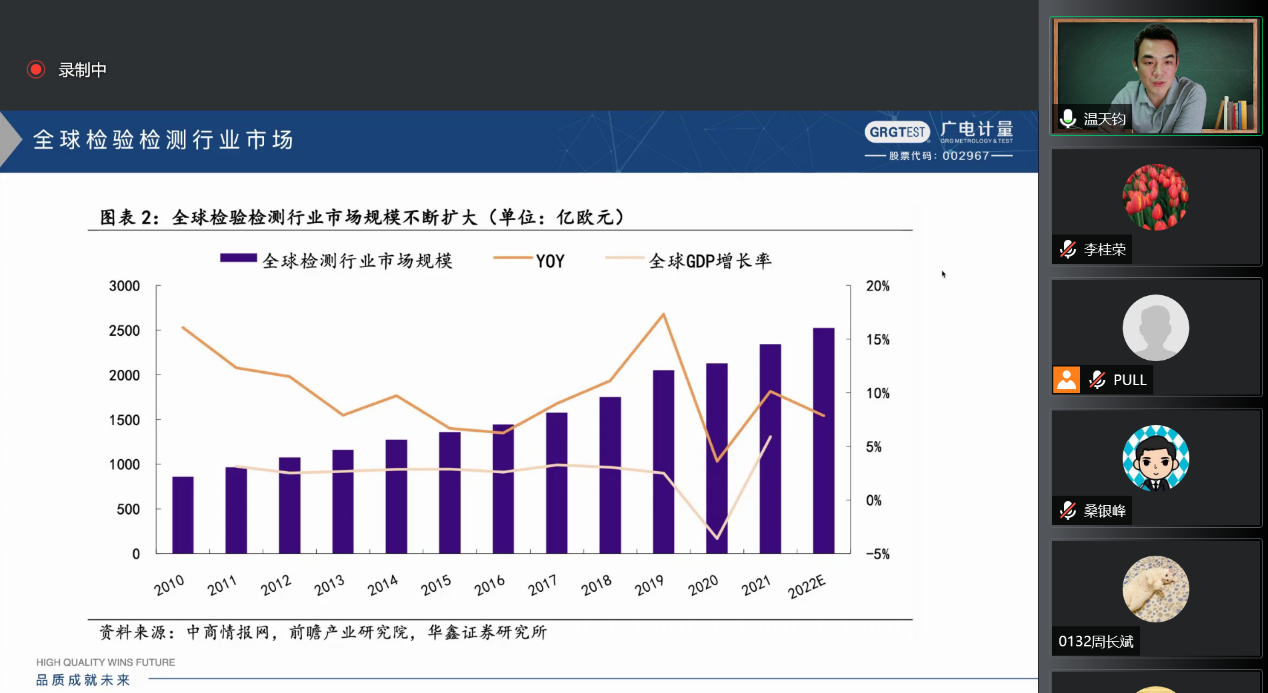Click the left axis value 2000
The height and width of the screenshot is (693, 1268).
tap(125, 375)
